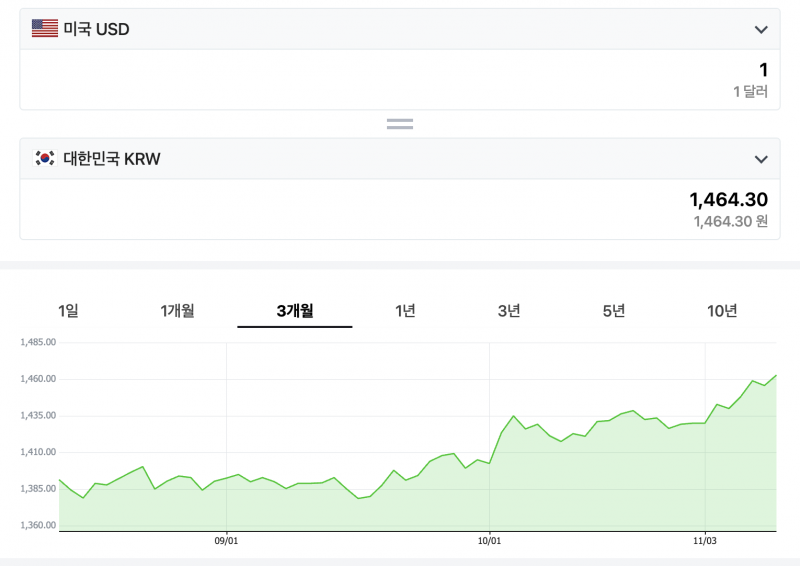Screen dimensions: 800x566
Task: Click the US flag icon
Action: point(45,29)
